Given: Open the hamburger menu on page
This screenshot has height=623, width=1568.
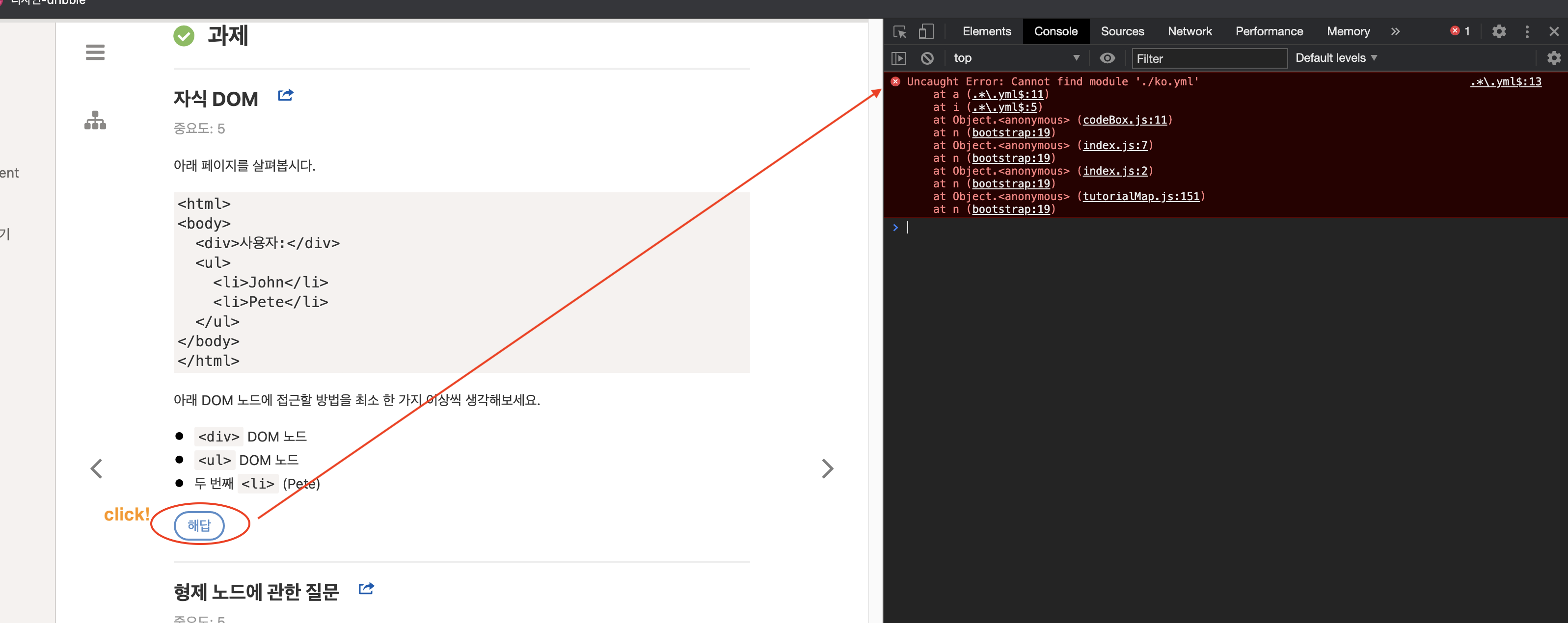Looking at the screenshot, I should (95, 52).
